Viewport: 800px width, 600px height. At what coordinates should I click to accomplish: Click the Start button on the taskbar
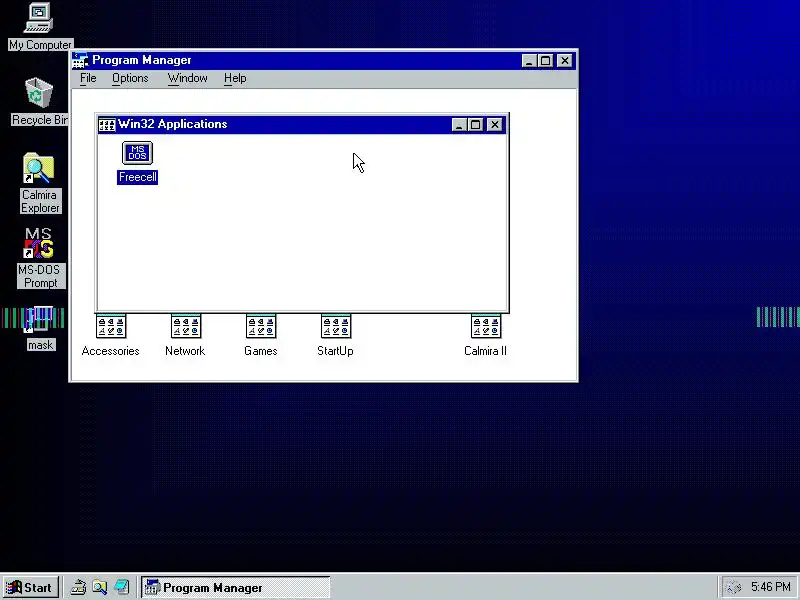(x=30, y=587)
